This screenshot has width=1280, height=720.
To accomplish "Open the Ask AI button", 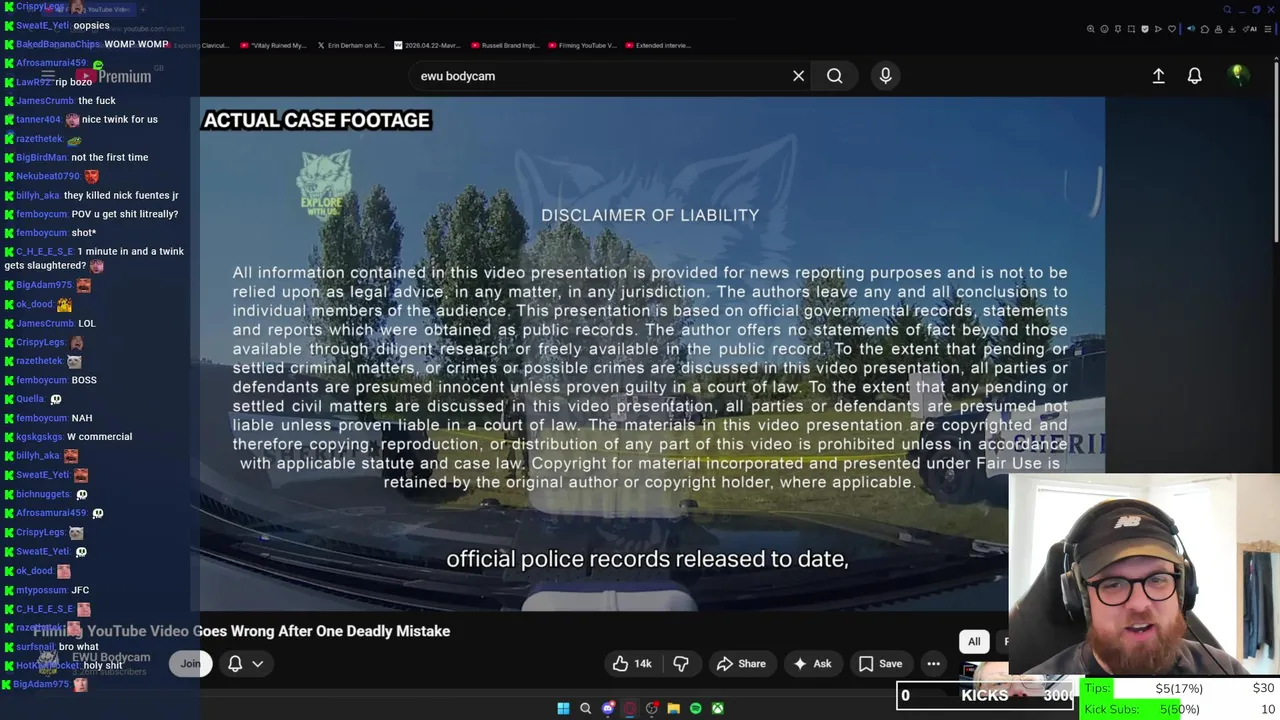I will point(812,664).
